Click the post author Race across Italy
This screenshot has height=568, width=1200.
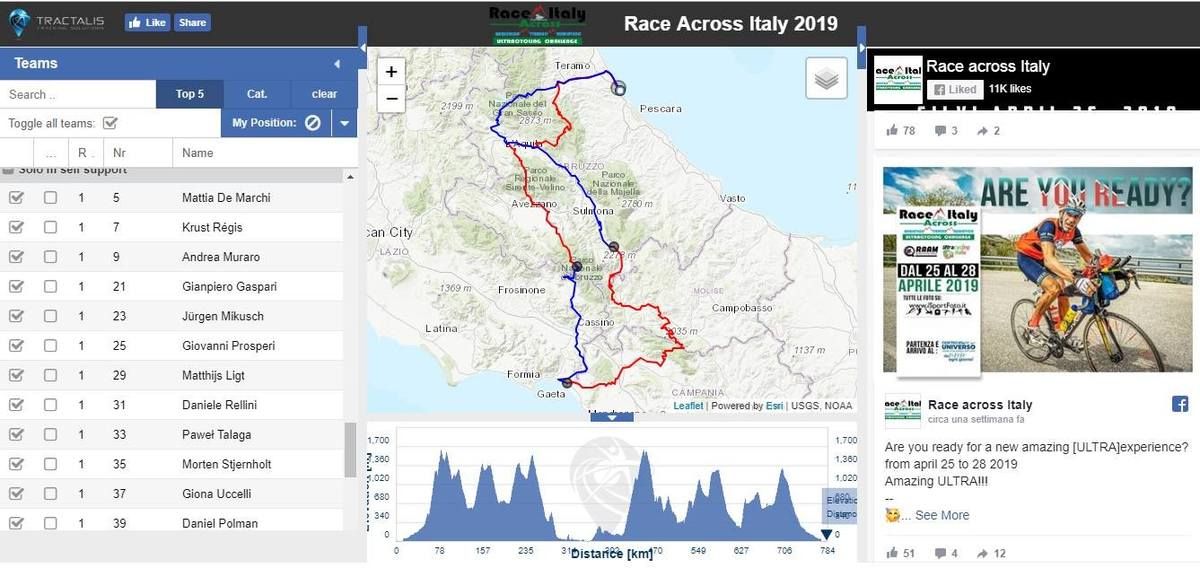(980, 405)
